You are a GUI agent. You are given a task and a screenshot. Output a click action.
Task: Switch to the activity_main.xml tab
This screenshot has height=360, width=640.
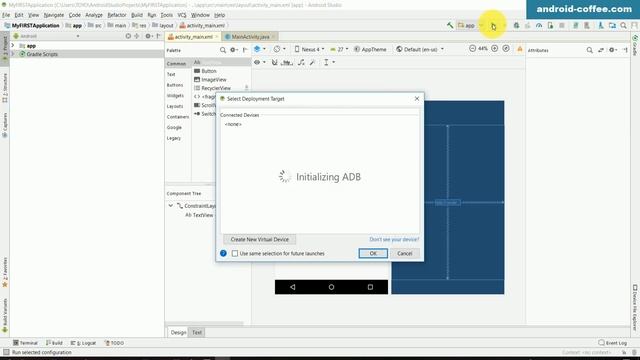193,37
